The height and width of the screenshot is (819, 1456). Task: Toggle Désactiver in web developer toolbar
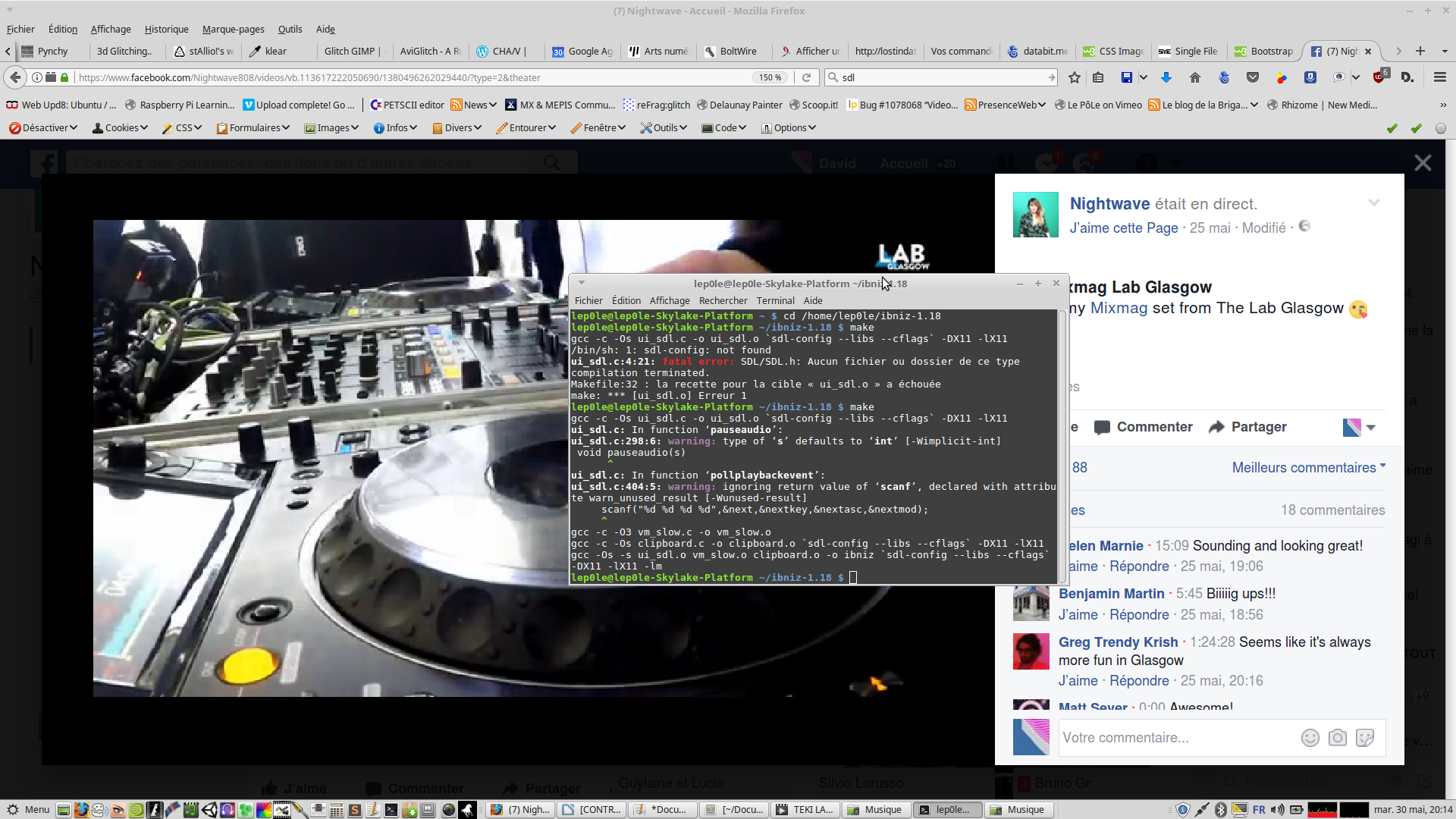coord(42,127)
